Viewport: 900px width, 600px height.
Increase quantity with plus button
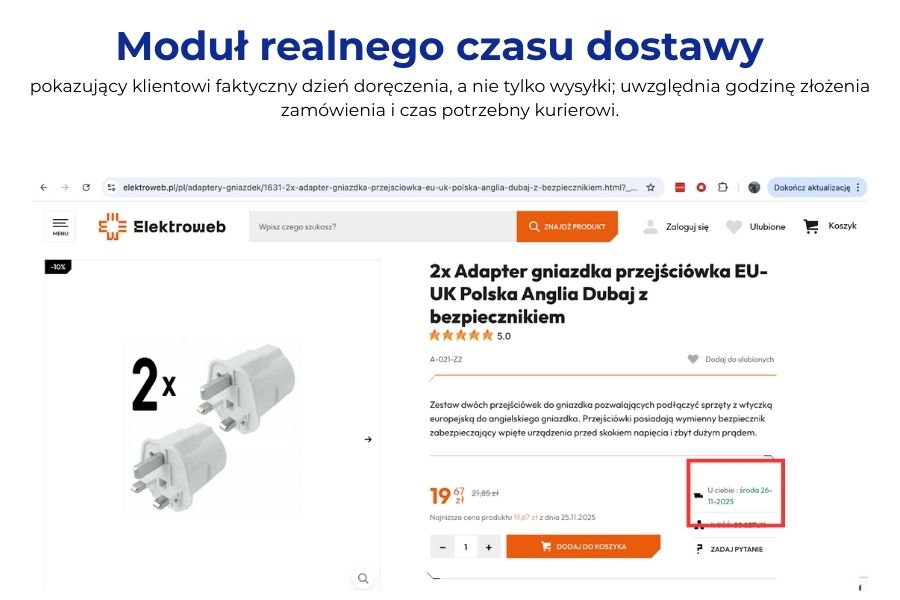488,547
